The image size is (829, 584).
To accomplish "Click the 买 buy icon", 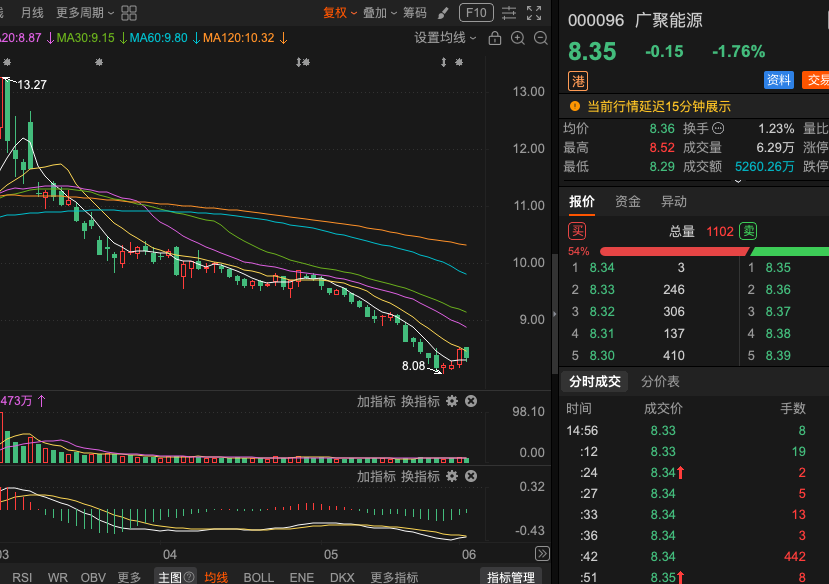I will click(x=577, y=231).
